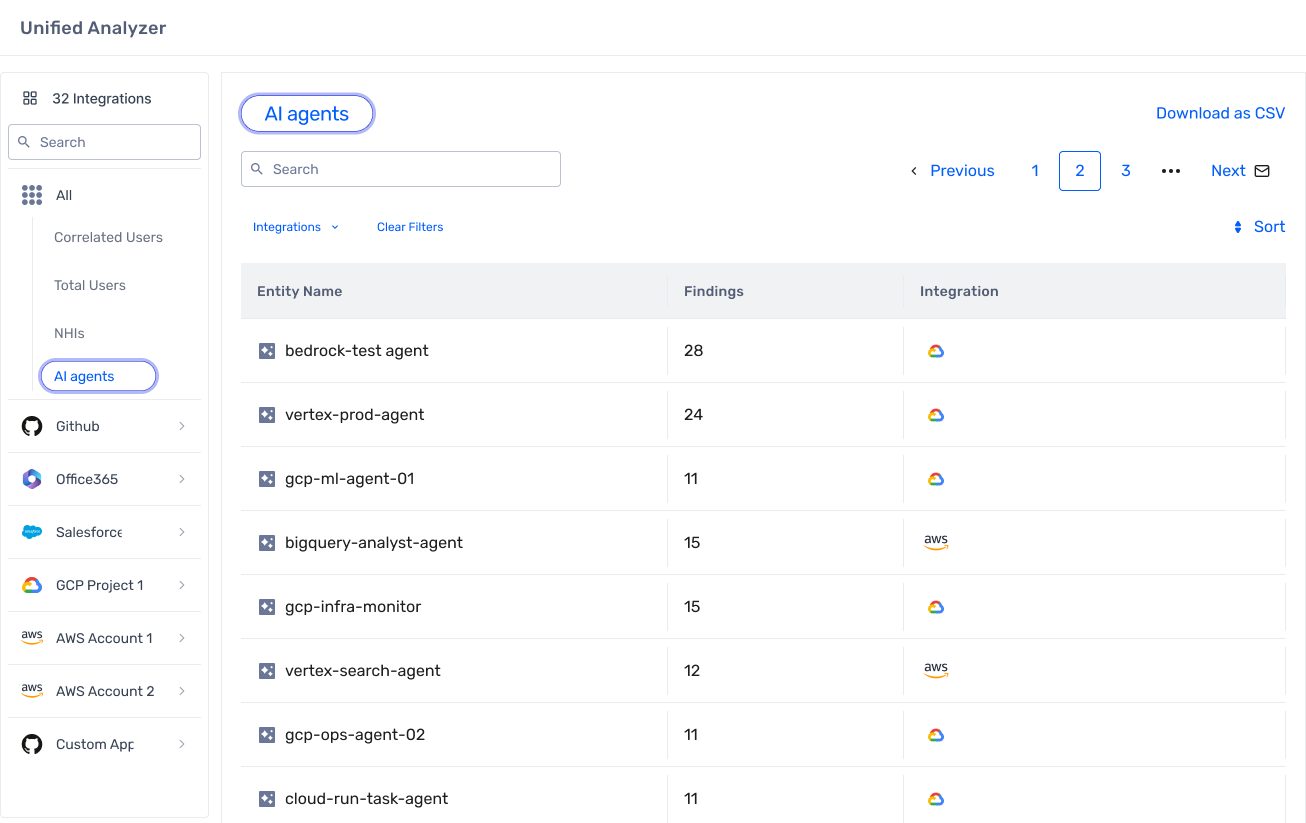
Task: Click the agent icon beside bigquery-analyst-agent
Action: (x=267, y=543)
